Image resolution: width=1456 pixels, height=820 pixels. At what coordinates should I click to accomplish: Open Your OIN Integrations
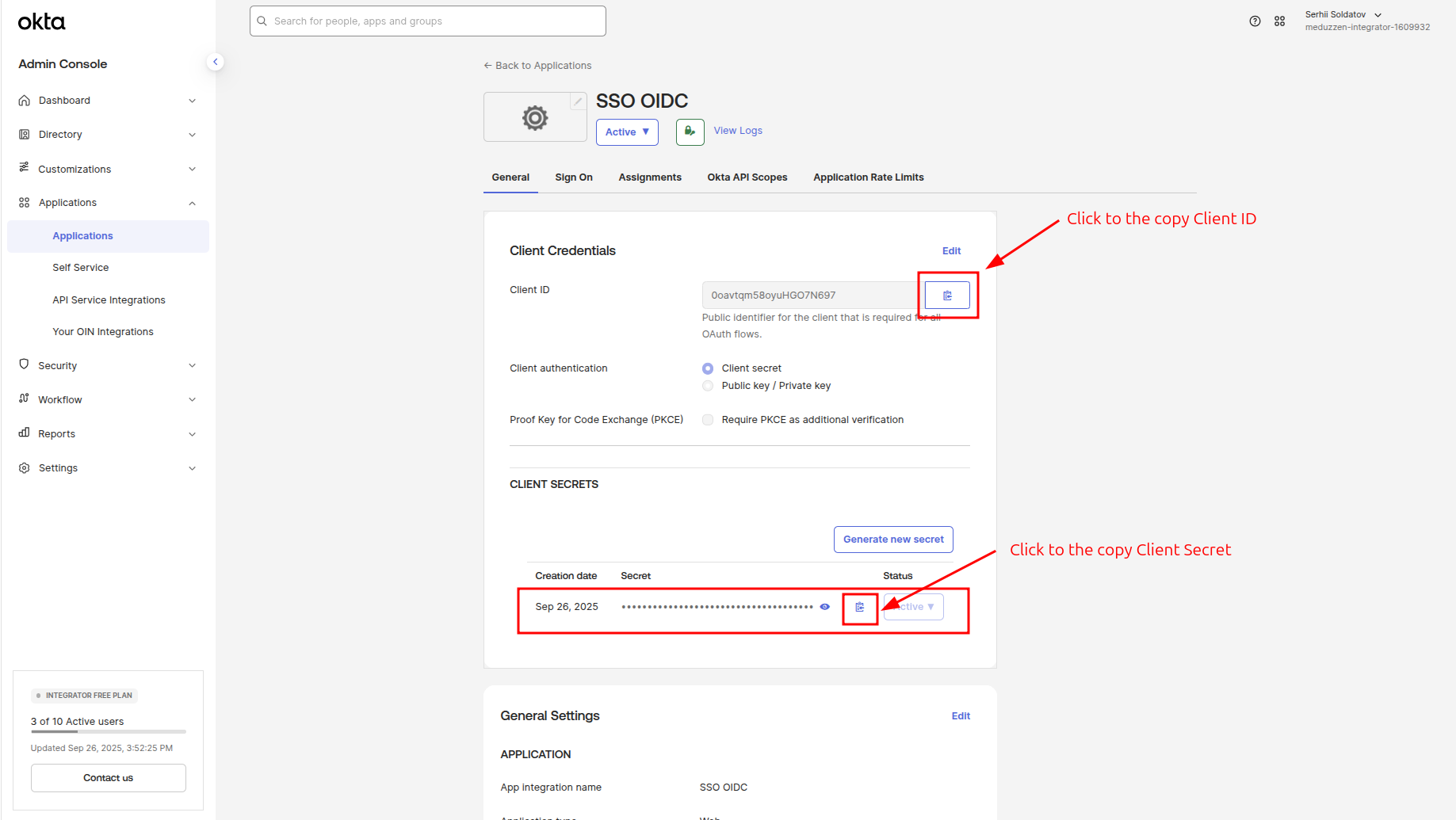tap(103, 332)
